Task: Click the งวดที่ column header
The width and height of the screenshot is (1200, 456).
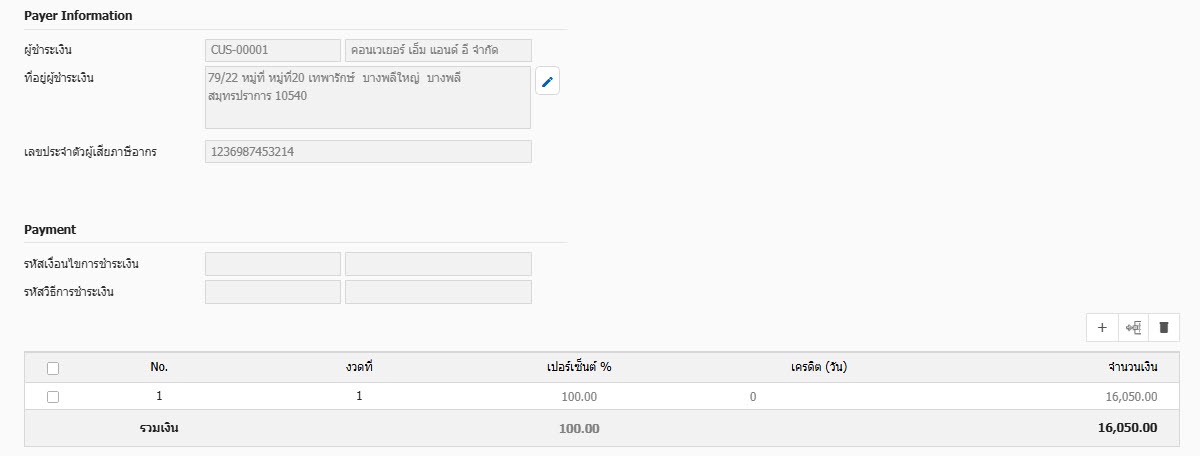Action: point(358,367)
